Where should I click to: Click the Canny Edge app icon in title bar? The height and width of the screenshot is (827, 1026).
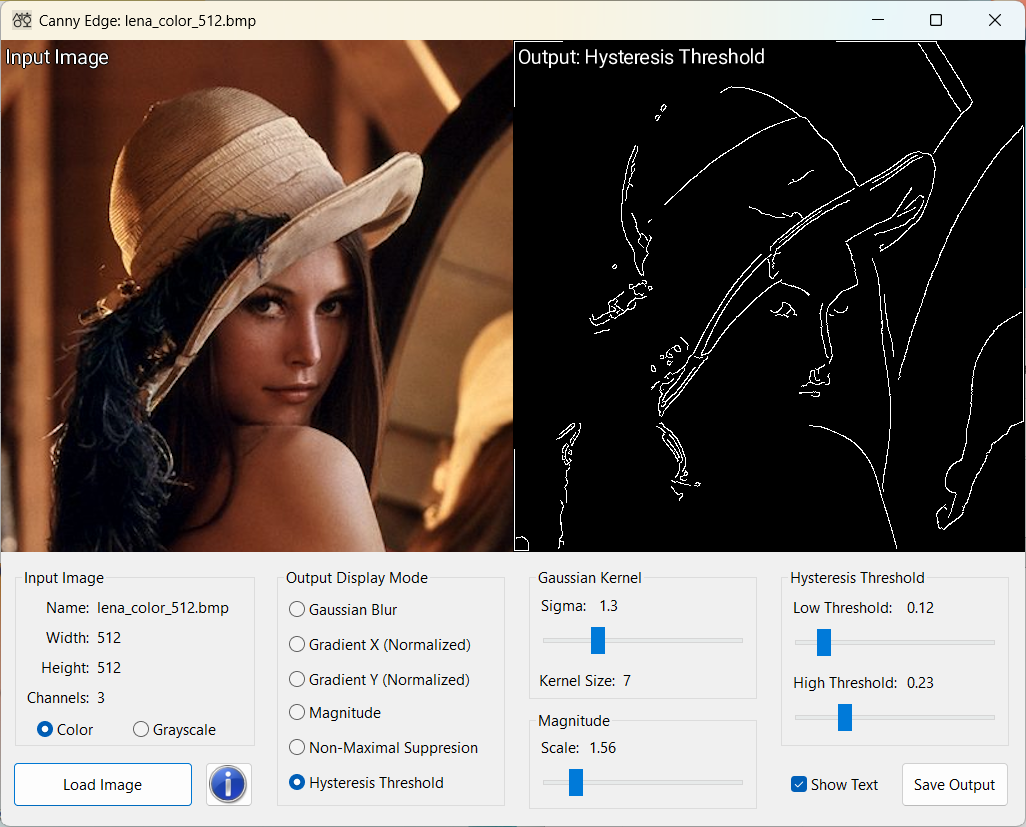[21, 20]
